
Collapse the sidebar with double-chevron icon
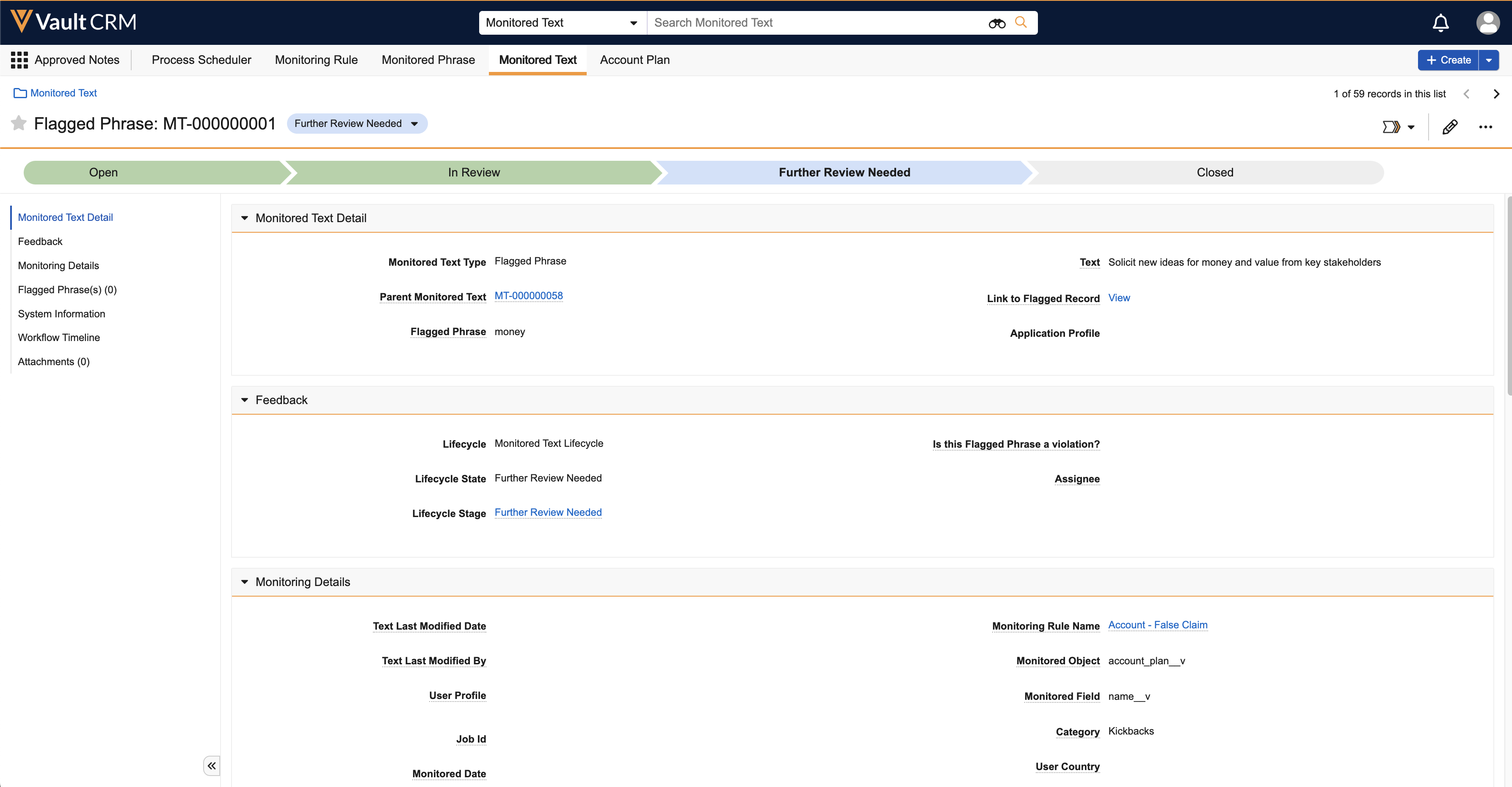211,765
